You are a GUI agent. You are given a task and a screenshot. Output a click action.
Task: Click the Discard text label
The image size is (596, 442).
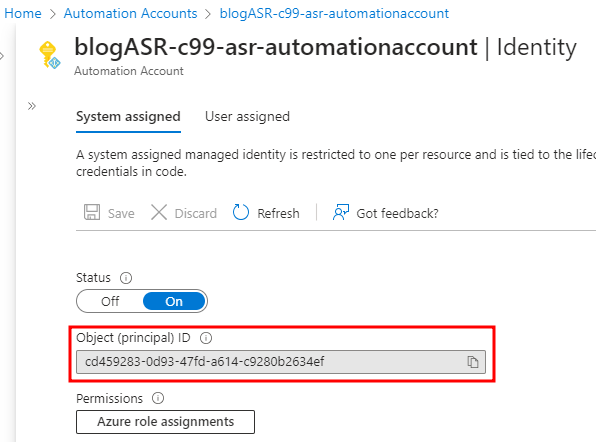point(195,214)
